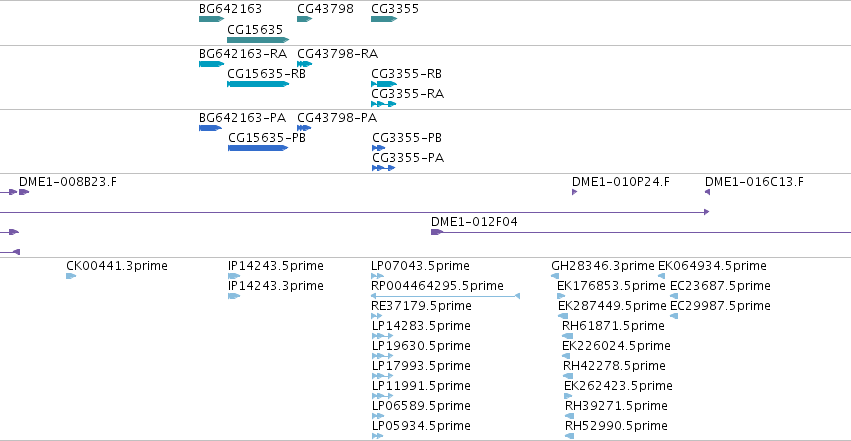
Task: Select the DME1-008B23.F feature glyph
Action: (24, 192)
